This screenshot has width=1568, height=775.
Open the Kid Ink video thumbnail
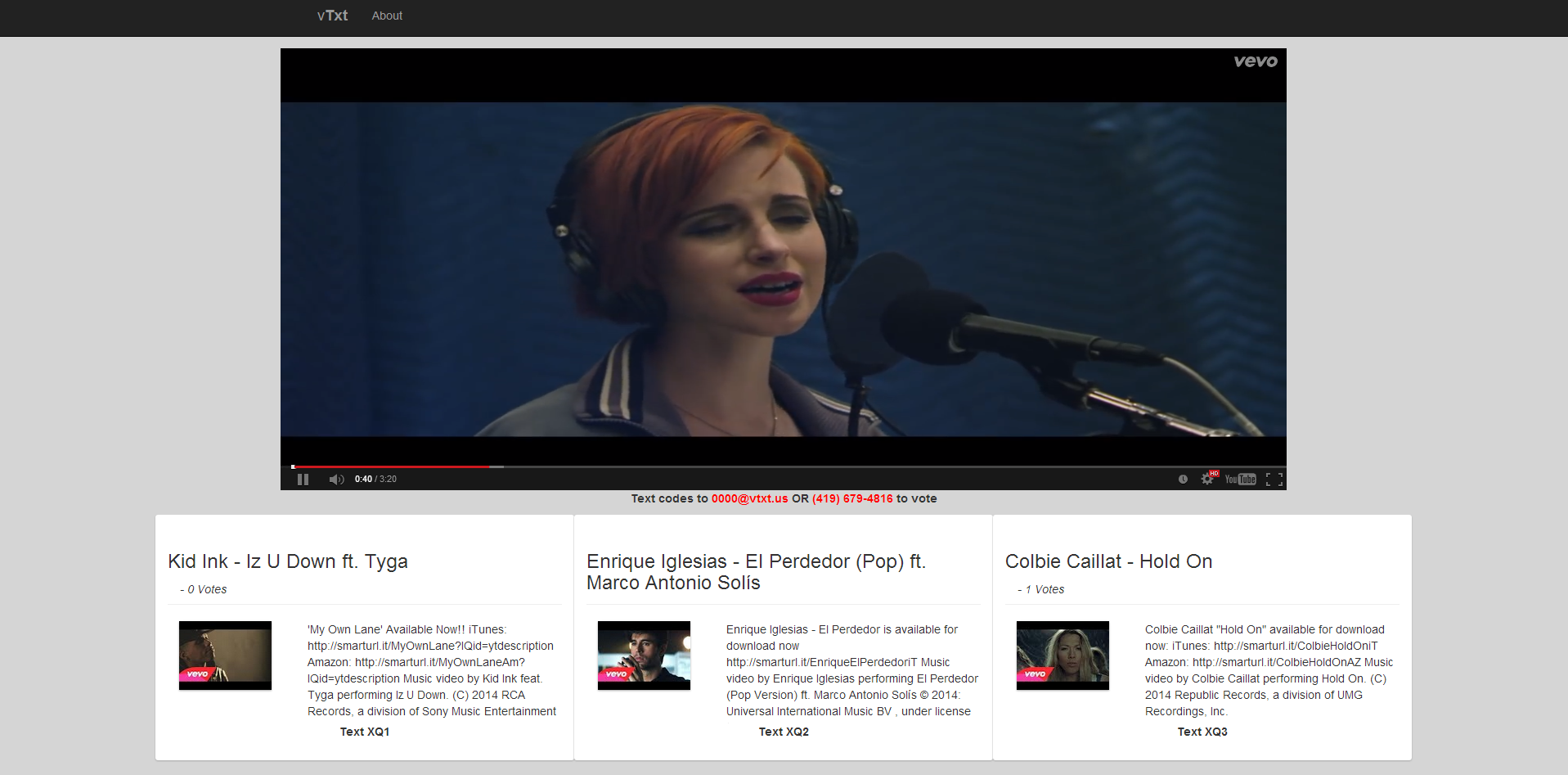(x=225, y=656)
